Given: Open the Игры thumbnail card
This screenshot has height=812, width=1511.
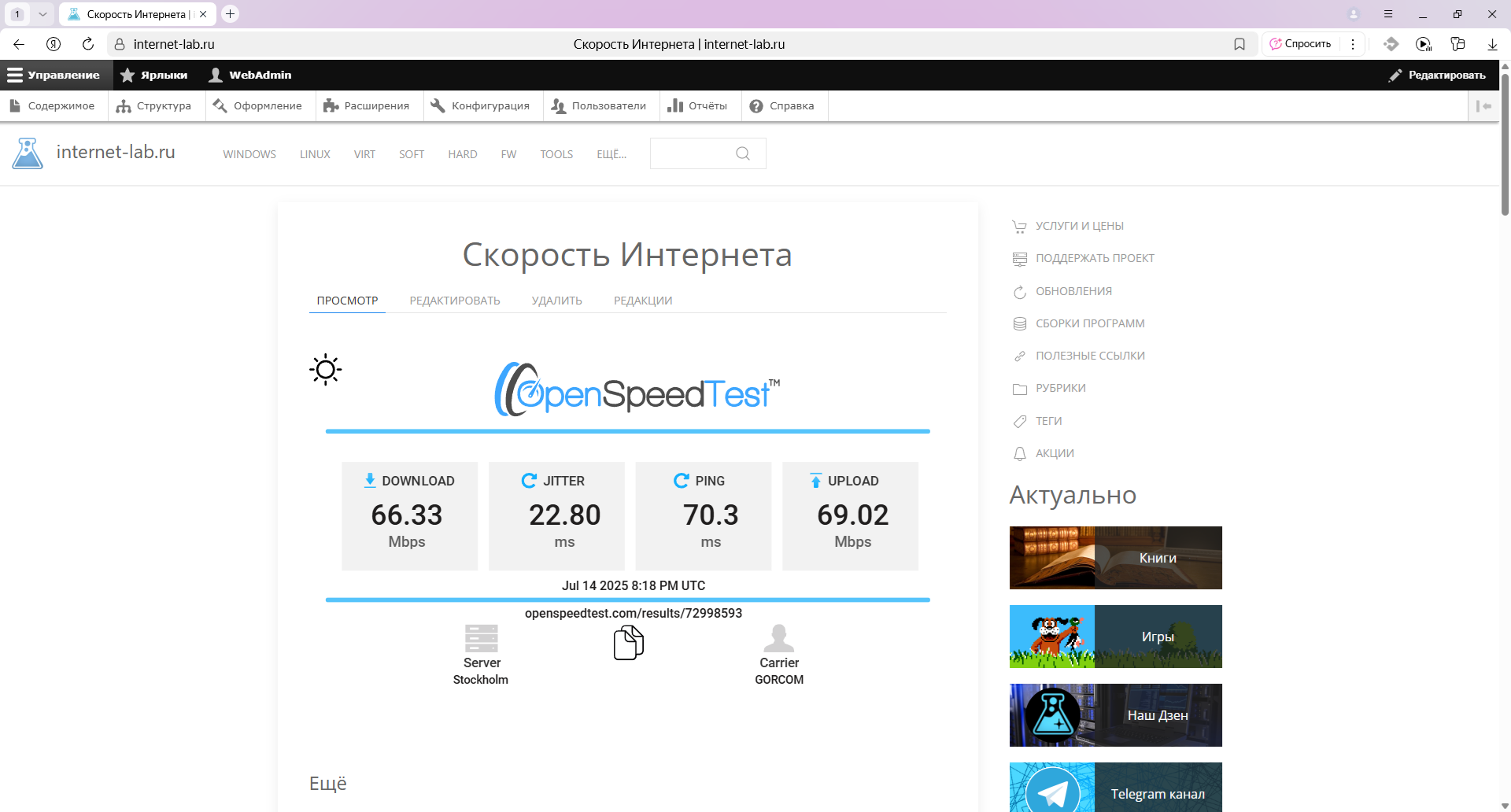Looking at the screenshot, I should point(1115,637).
